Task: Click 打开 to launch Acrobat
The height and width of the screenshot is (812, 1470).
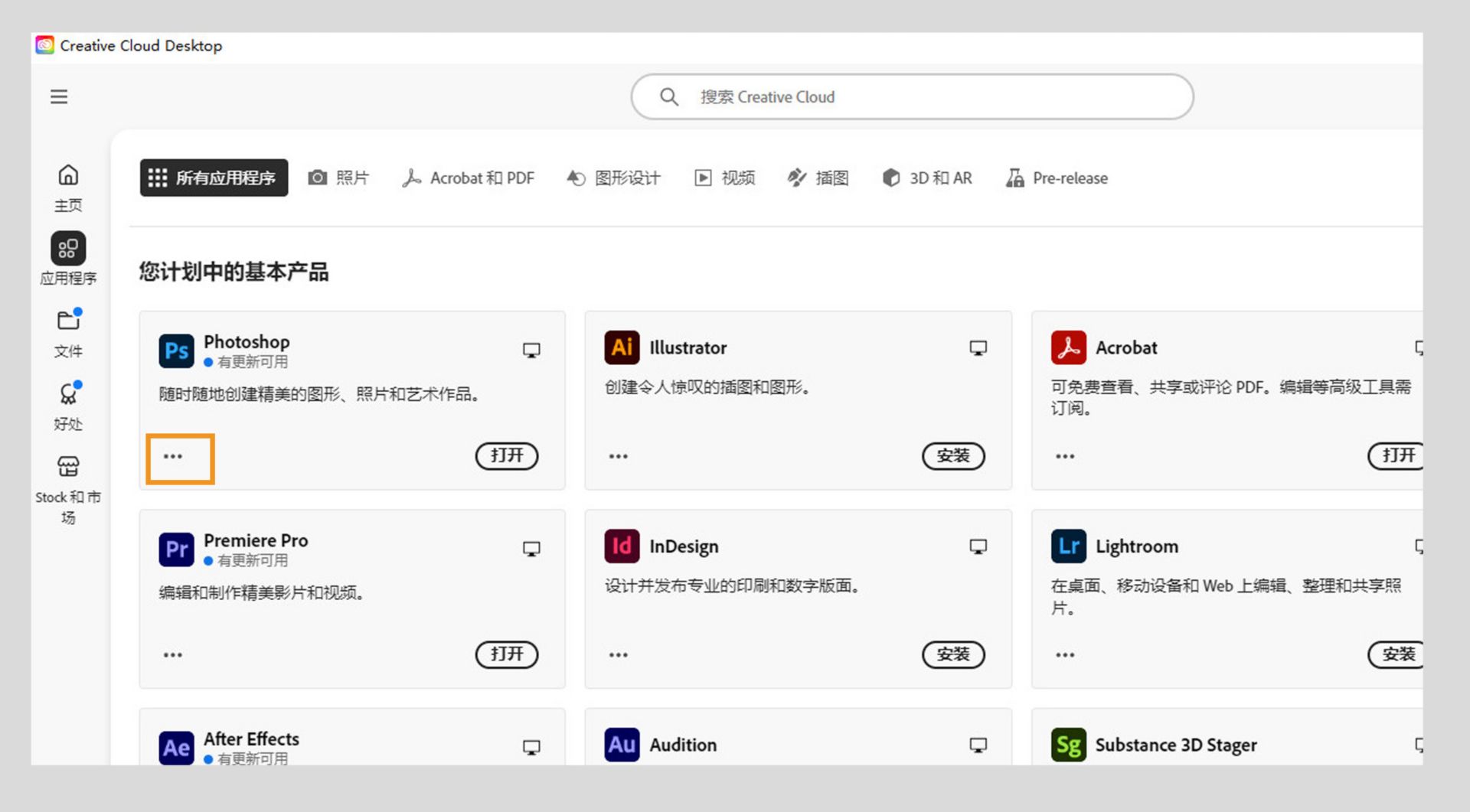Action: tap(1396, 455)
